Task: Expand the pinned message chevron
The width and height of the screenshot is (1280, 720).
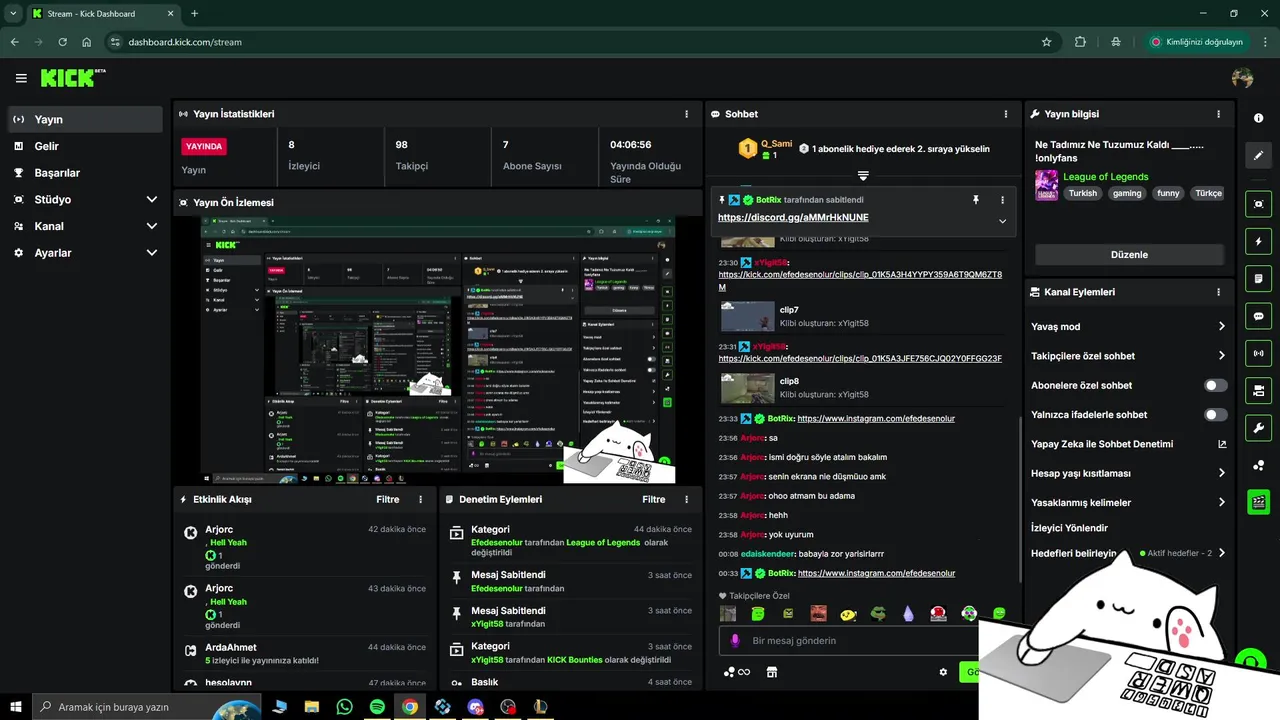Action: tap(1002, 221)
